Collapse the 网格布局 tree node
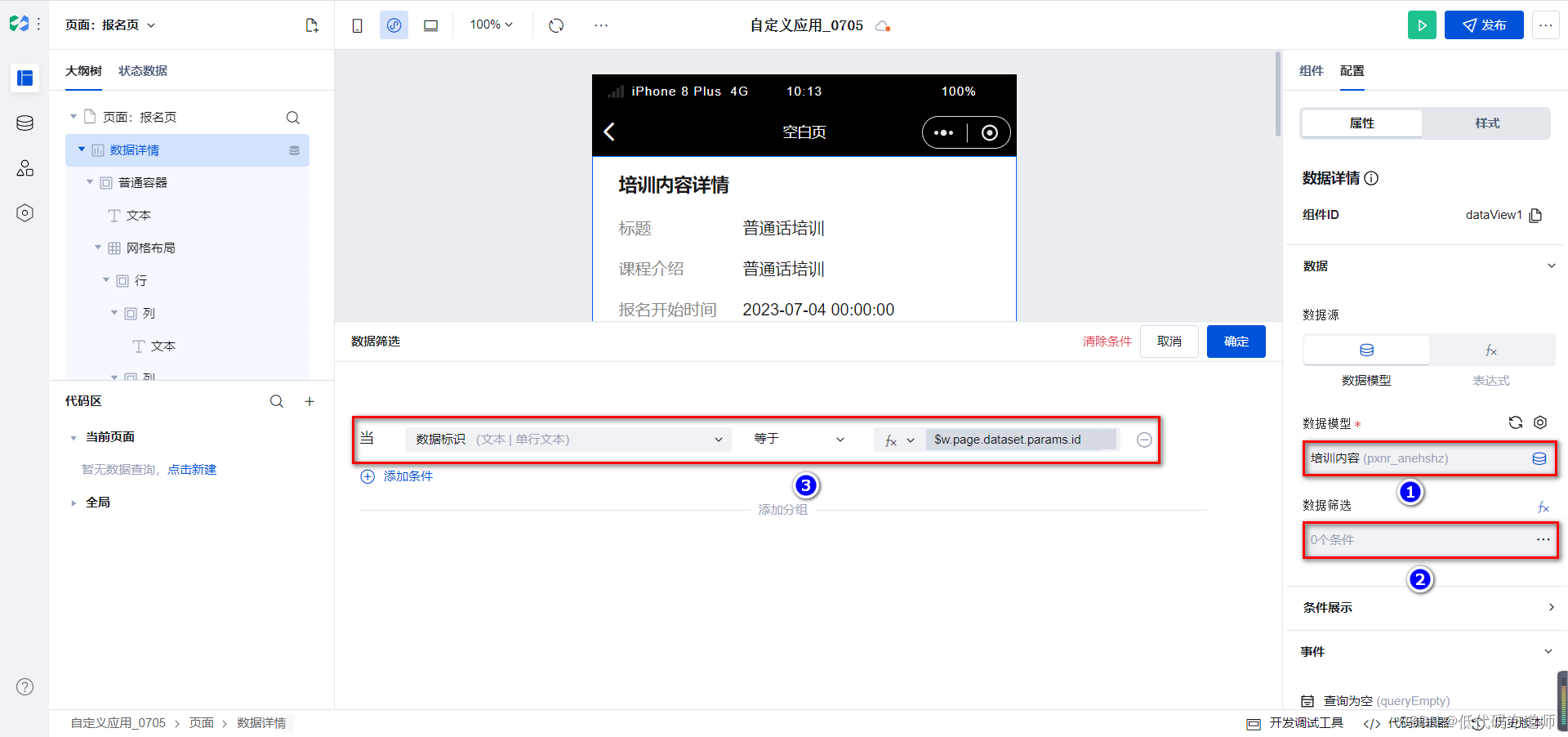Screen dimensions: 1568x737 (x=98, y=248)
